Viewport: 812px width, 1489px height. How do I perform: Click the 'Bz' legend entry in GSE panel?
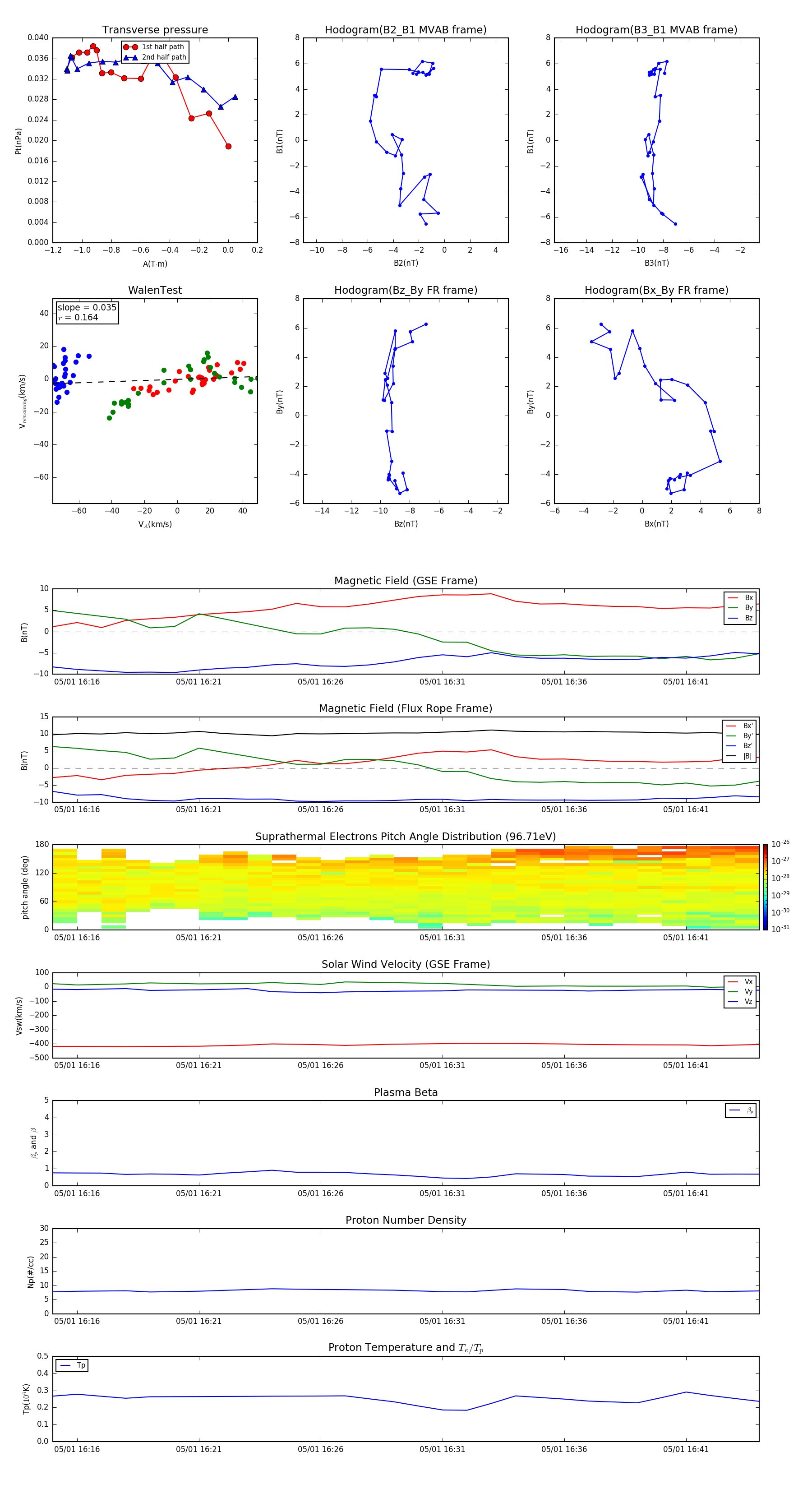click(740, 618)
